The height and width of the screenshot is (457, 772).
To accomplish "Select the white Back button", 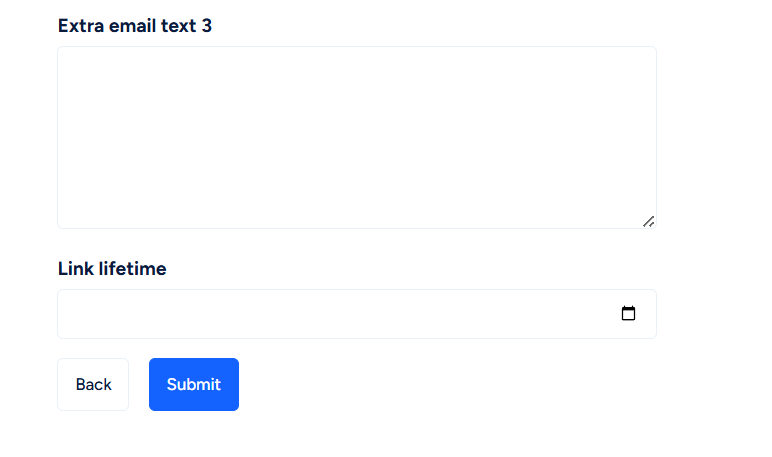I will [x=93, y=384].
